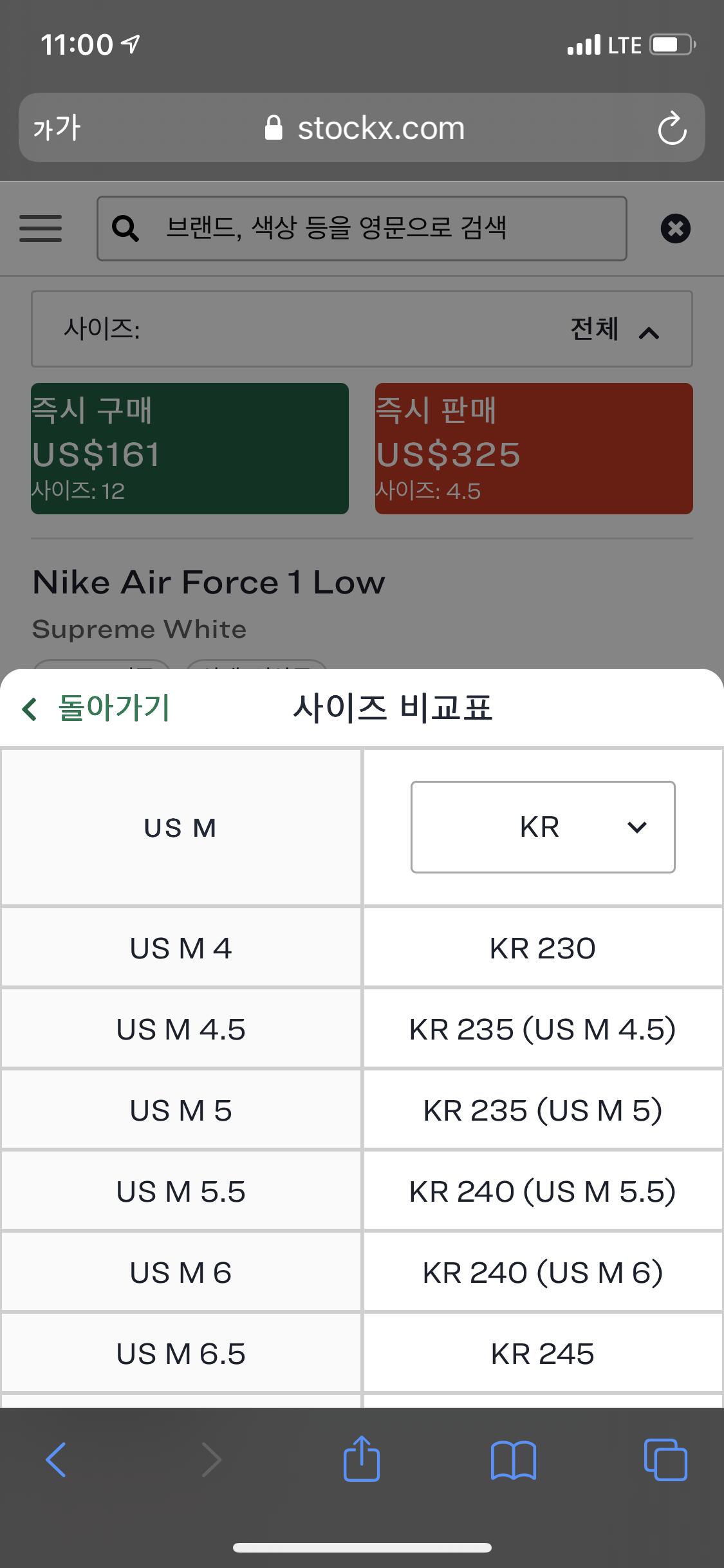Open Safari bookmarks icon
The height and width of the screenshot is (1568, 724).
(x=513, y=1459)
